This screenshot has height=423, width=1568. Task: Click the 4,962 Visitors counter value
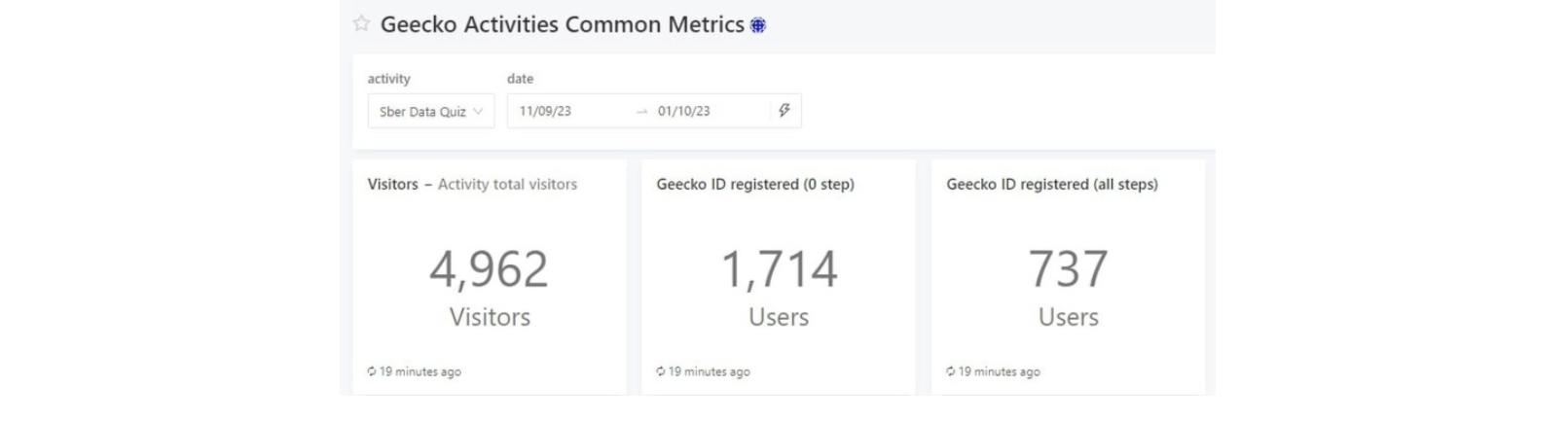pyautogui.click(x=489, y=269)
